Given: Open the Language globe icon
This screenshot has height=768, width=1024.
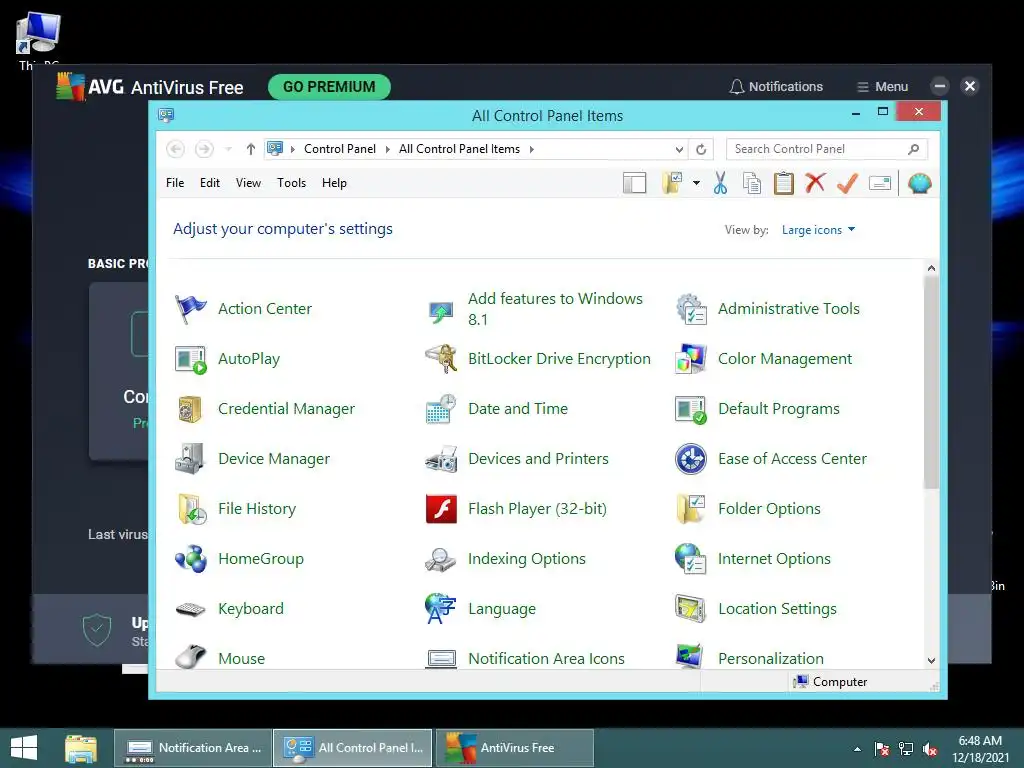Looking at the screenshot, I should (441, 609).
